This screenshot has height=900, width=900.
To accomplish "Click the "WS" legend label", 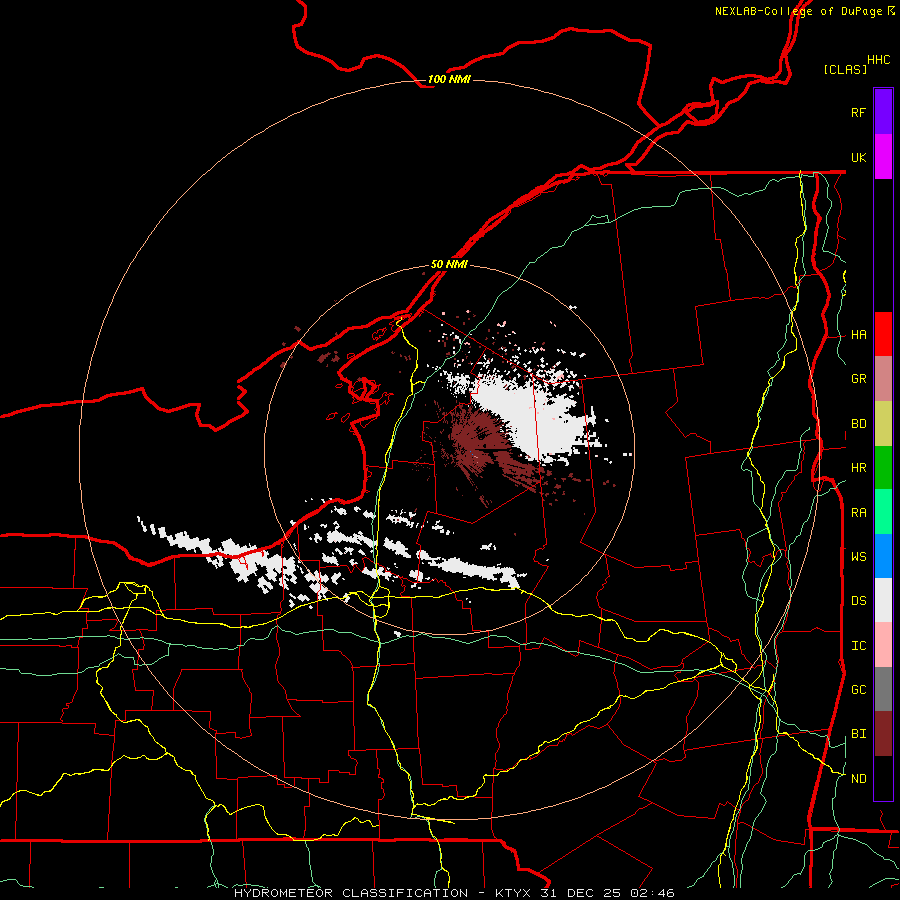I will (x=858, y=556).
